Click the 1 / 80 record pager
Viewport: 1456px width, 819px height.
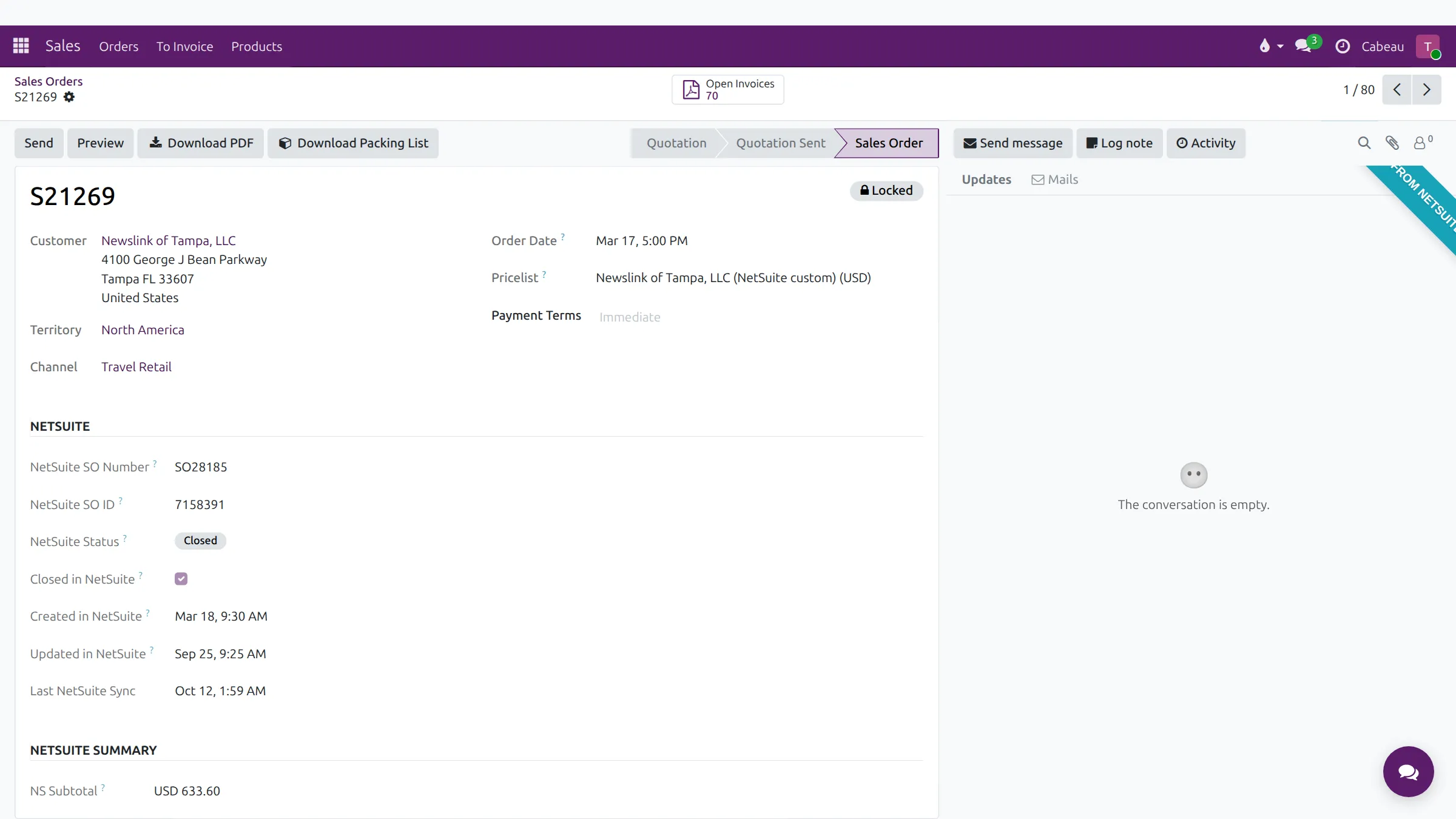1359,90
